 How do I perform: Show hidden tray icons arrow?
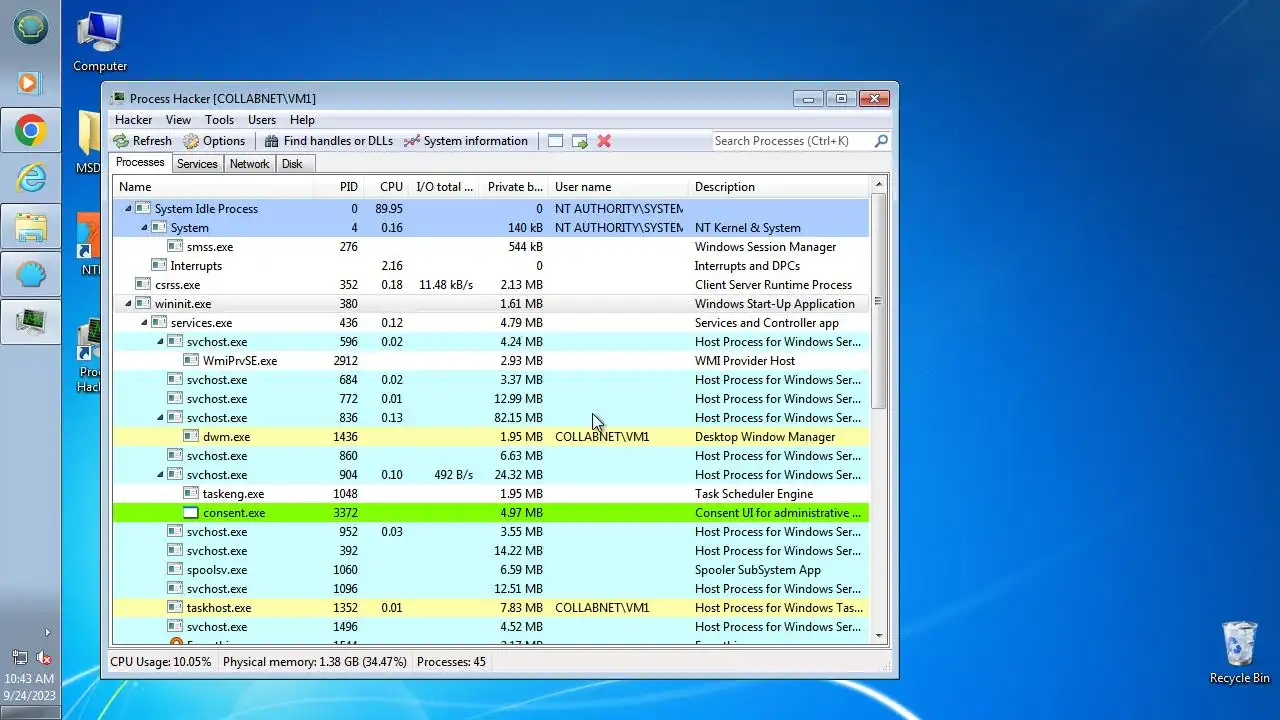pyautogui.click(x=46, y=632)
